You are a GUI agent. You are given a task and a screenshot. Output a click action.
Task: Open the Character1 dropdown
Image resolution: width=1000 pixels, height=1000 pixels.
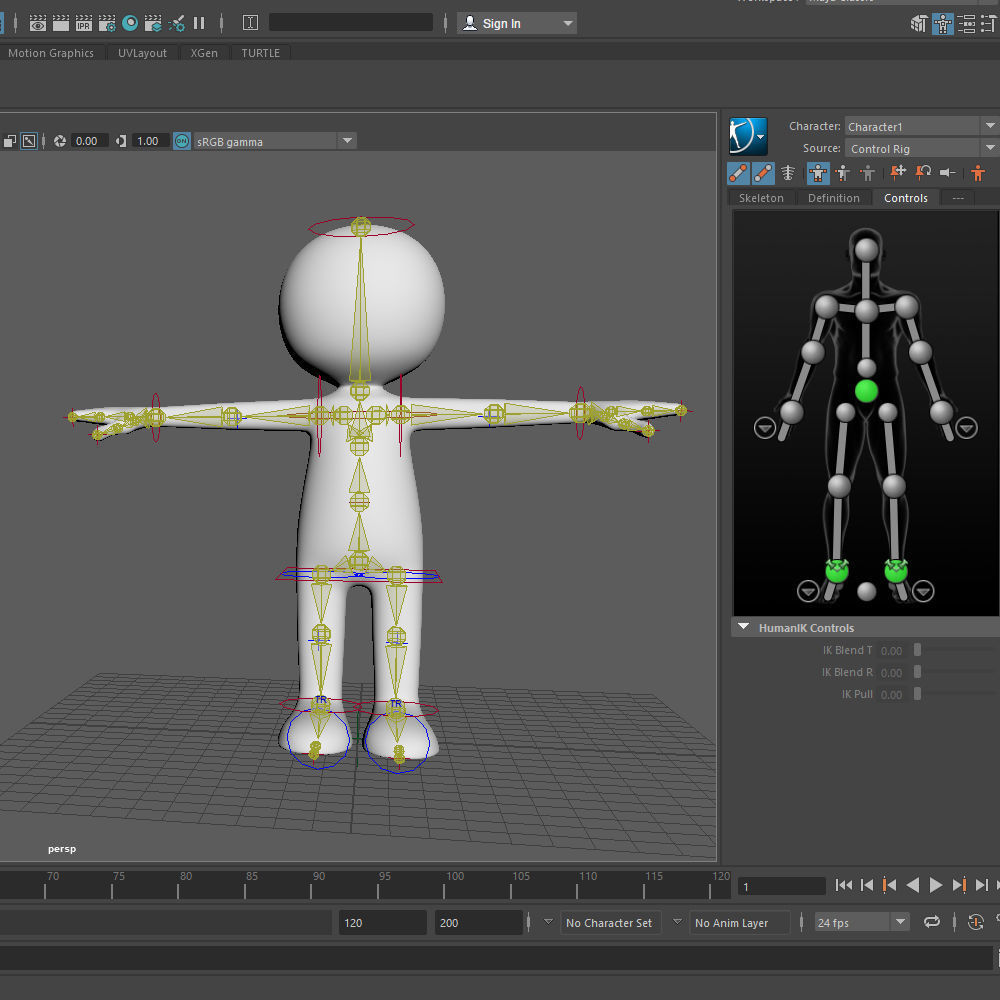pyautogui.click(x=921, y=126)
